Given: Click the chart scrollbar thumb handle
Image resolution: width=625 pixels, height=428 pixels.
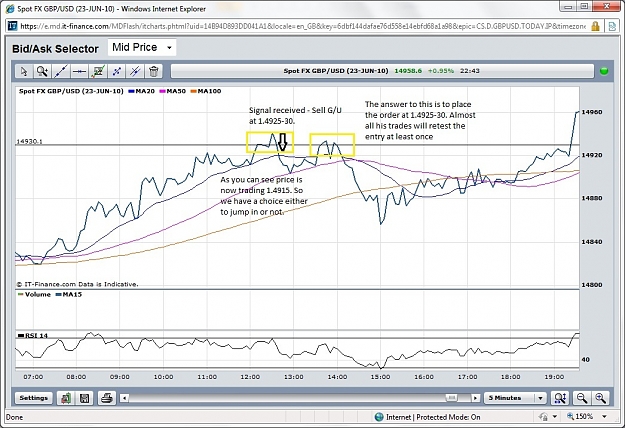Looking at the screenshot, I should [x=452, y=398].
